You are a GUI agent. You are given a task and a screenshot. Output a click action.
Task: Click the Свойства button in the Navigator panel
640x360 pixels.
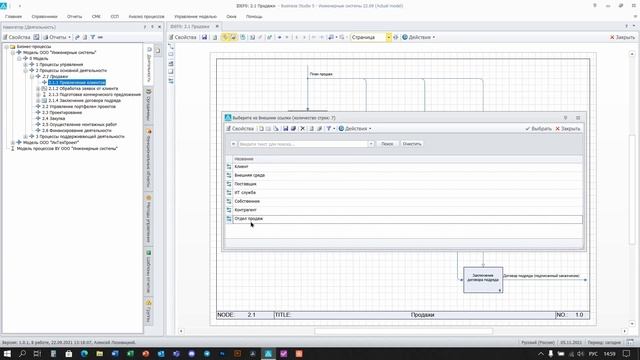pos(17,37)
